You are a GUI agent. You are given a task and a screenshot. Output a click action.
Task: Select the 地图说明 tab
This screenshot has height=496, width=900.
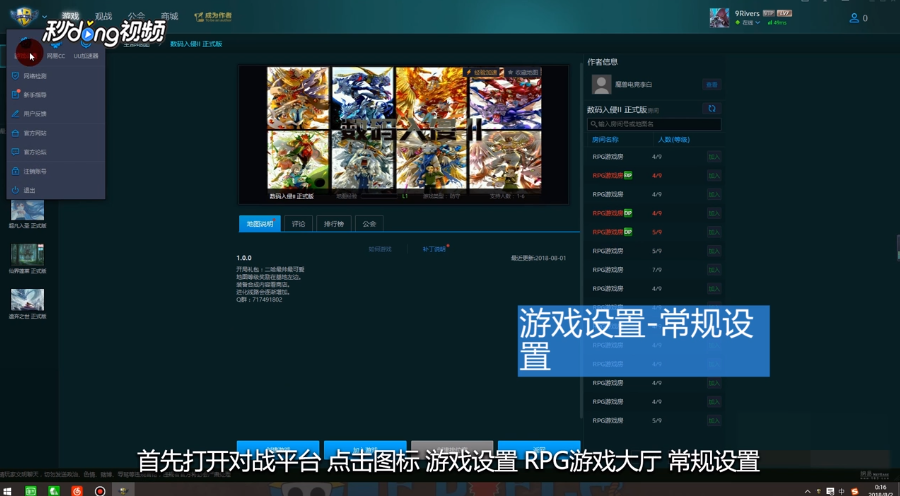click(x=260, y=224)
